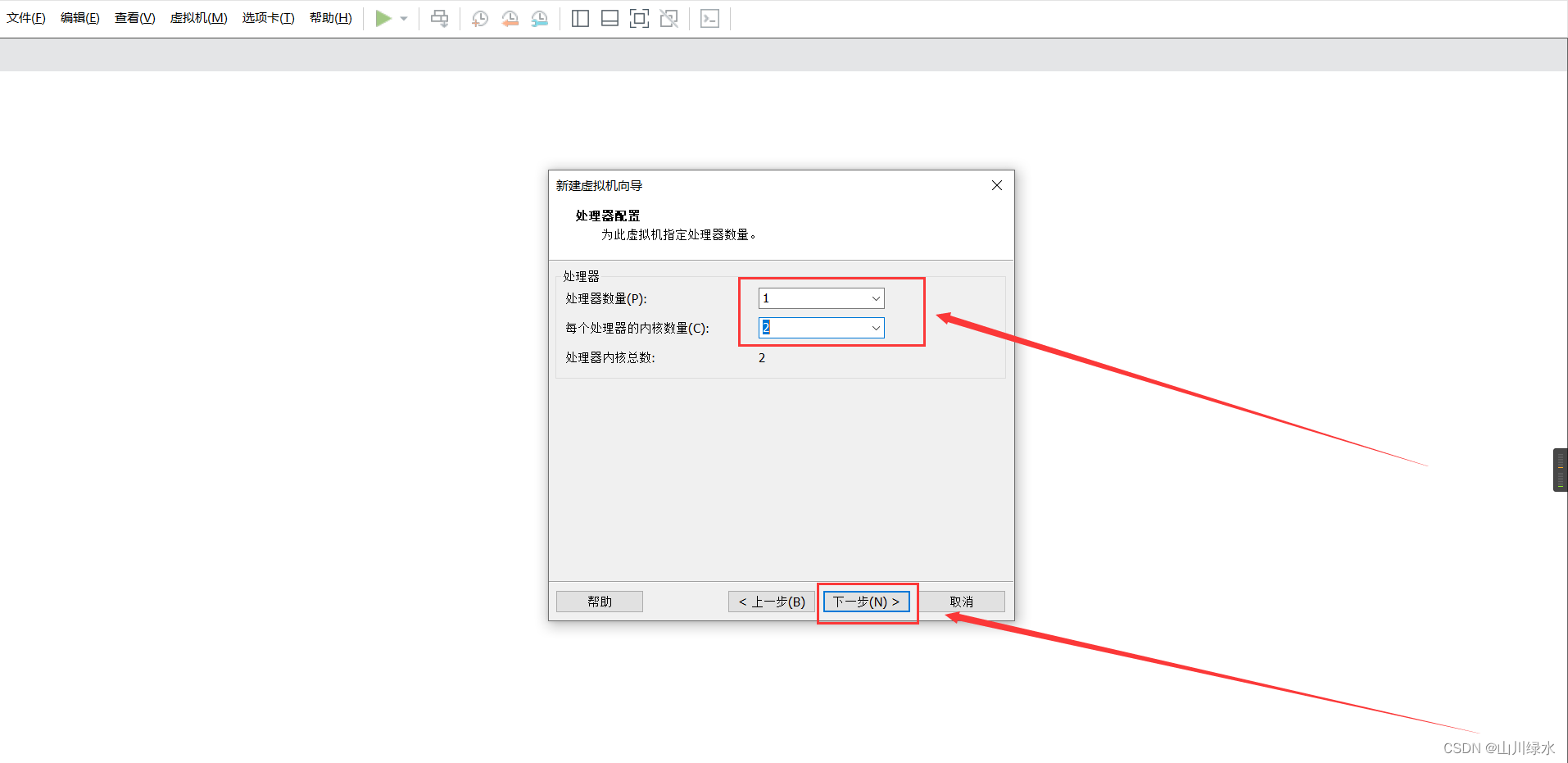The image size is (1568, 763).
Task: Click the 下一步(N) button
Action: tap(866, 601)
